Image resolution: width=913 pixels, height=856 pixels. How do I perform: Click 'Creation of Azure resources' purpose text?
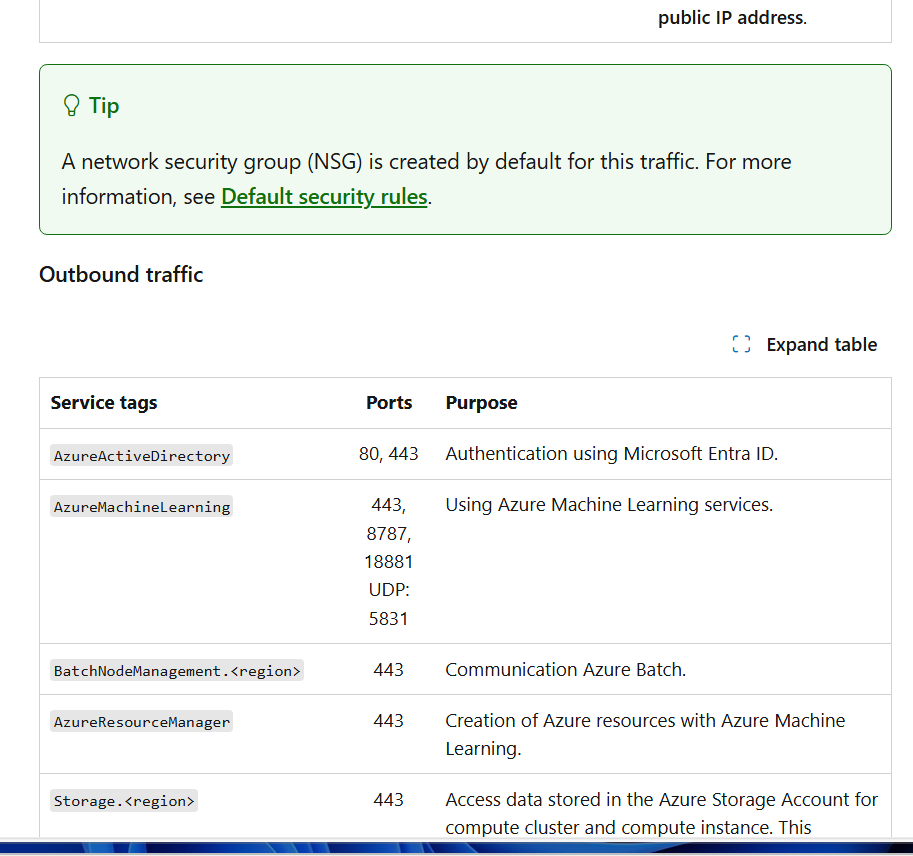coord(645,734)
